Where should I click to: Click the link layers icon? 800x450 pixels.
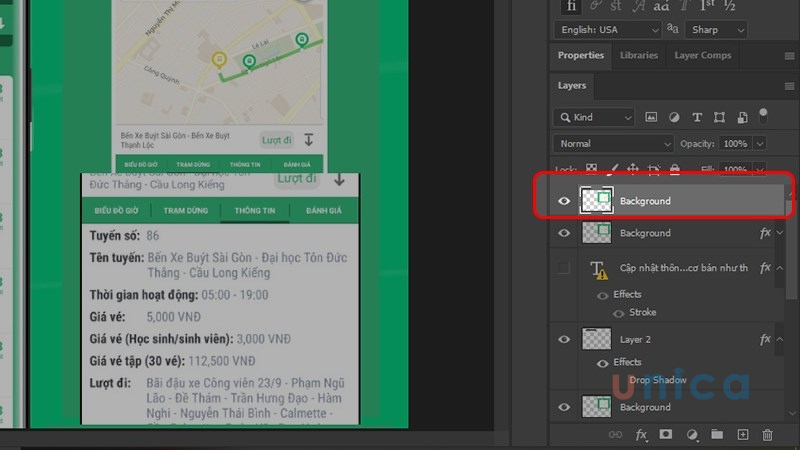coord(615,435)
